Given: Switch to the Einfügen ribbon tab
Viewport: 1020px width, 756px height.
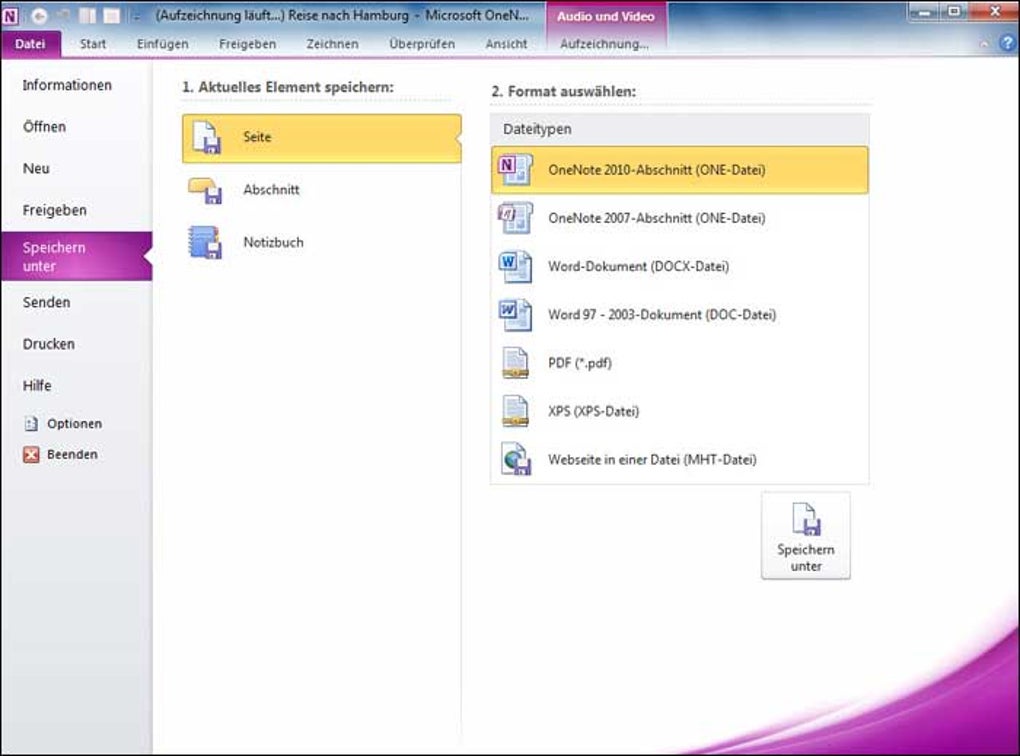Looking at the screenshot, I should (163, 44).
